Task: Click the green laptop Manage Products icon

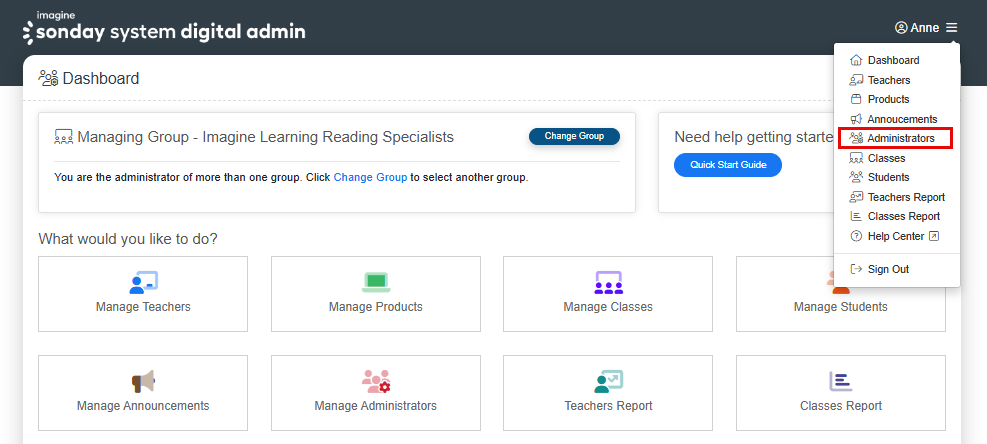Action: click(x=376, y=282)
